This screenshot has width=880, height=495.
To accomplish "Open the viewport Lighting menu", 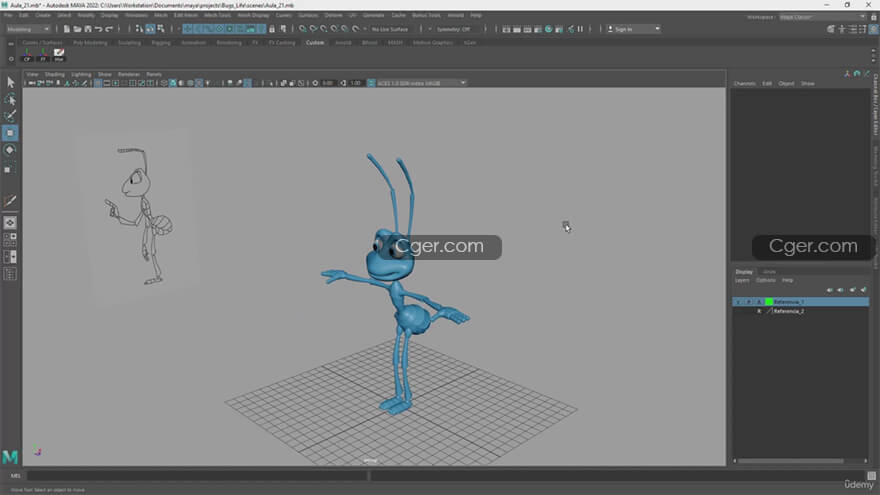I will click(81, 74).
